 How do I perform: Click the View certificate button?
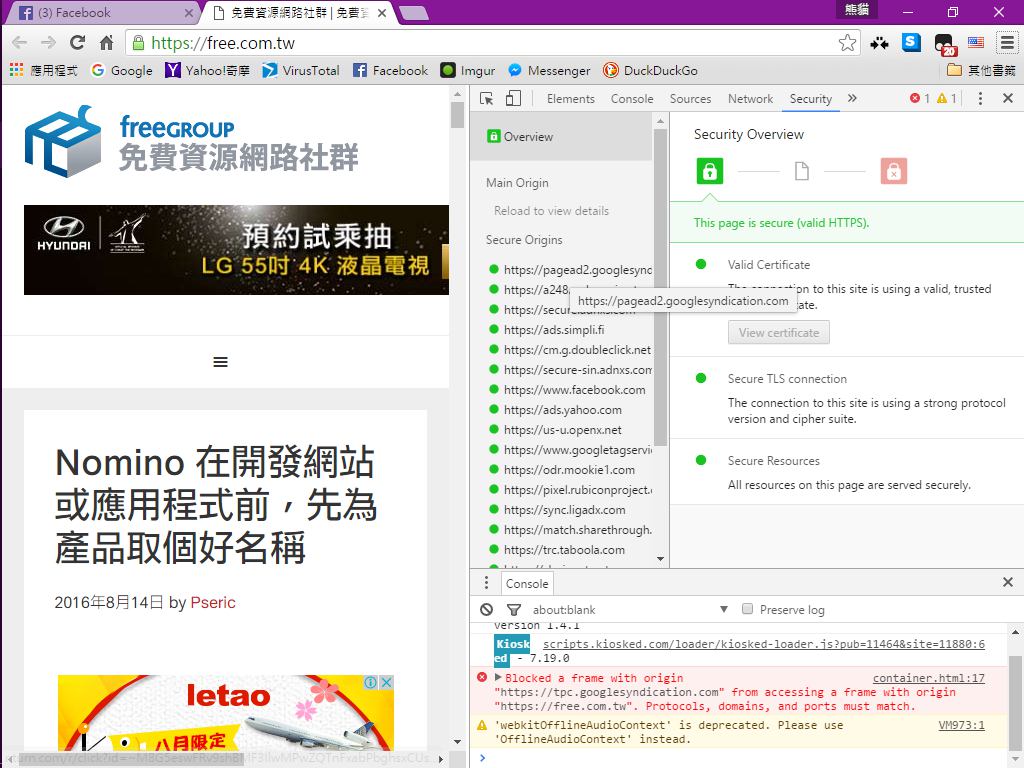click(778, 333)
